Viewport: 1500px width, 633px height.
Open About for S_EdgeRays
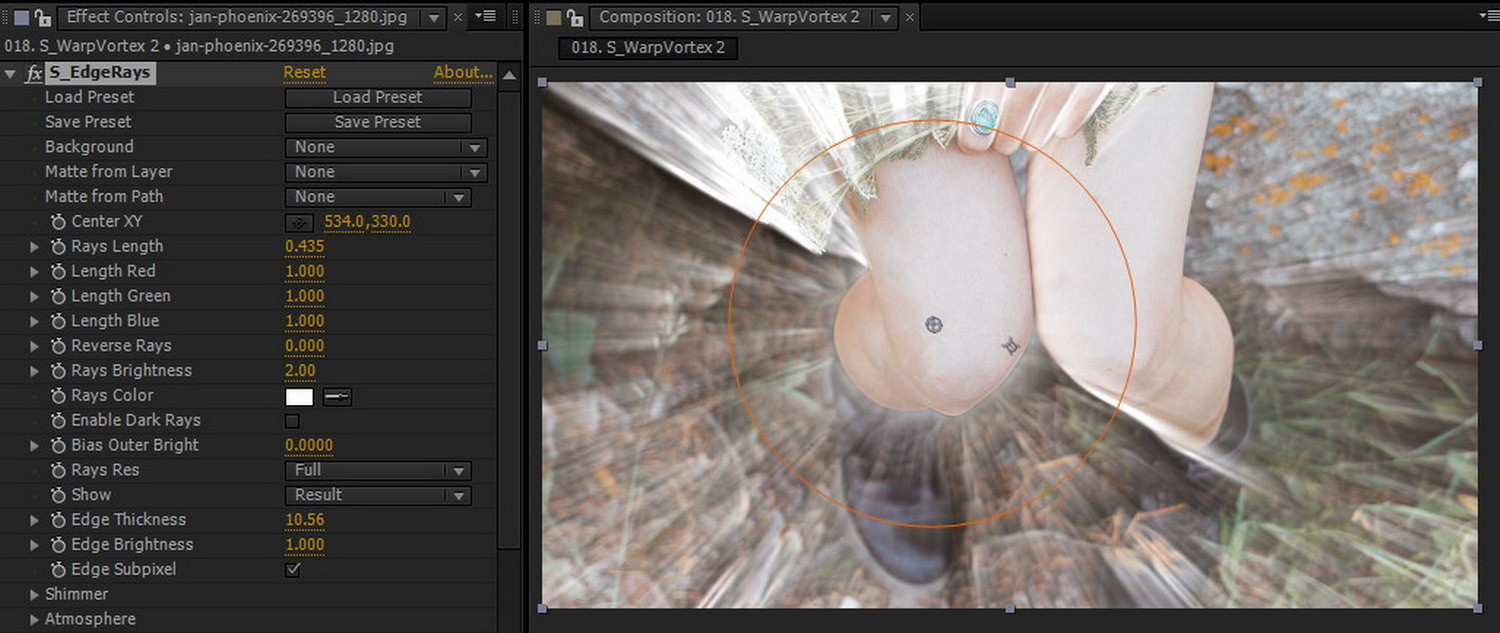tap(463, 73)
